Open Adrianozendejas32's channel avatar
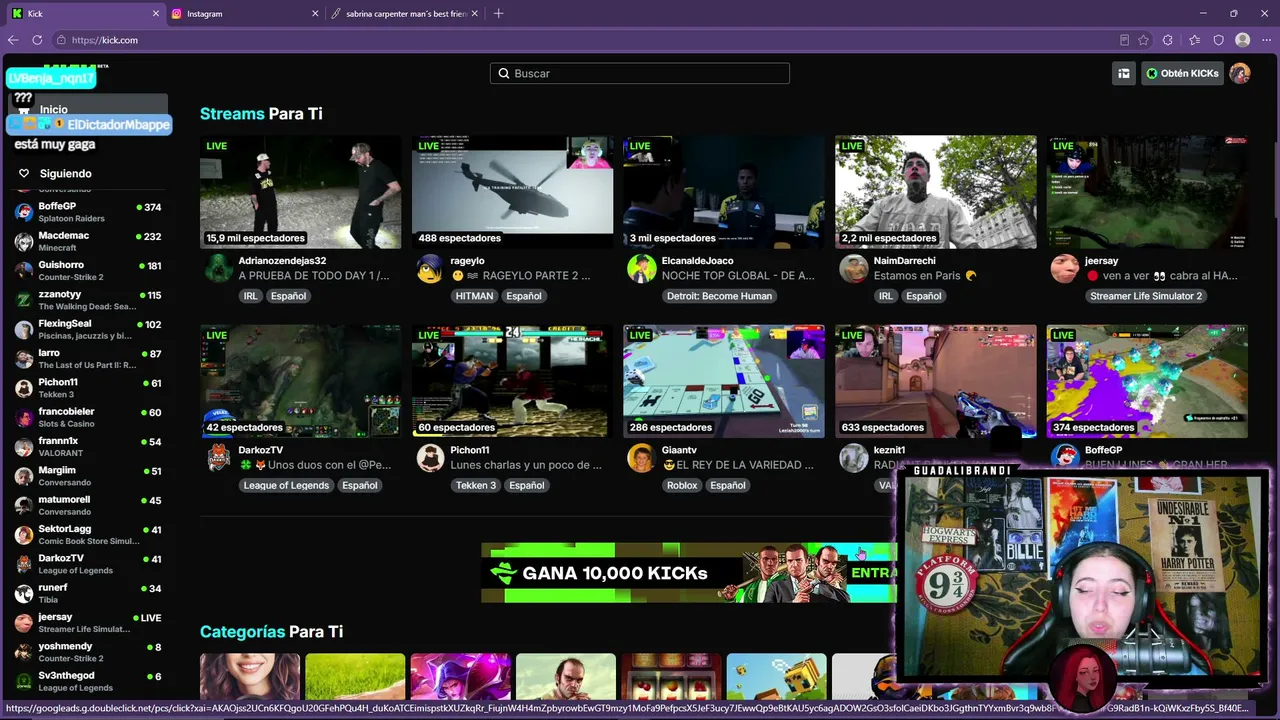The image size is (1280, 720). [x=218, y=268]
